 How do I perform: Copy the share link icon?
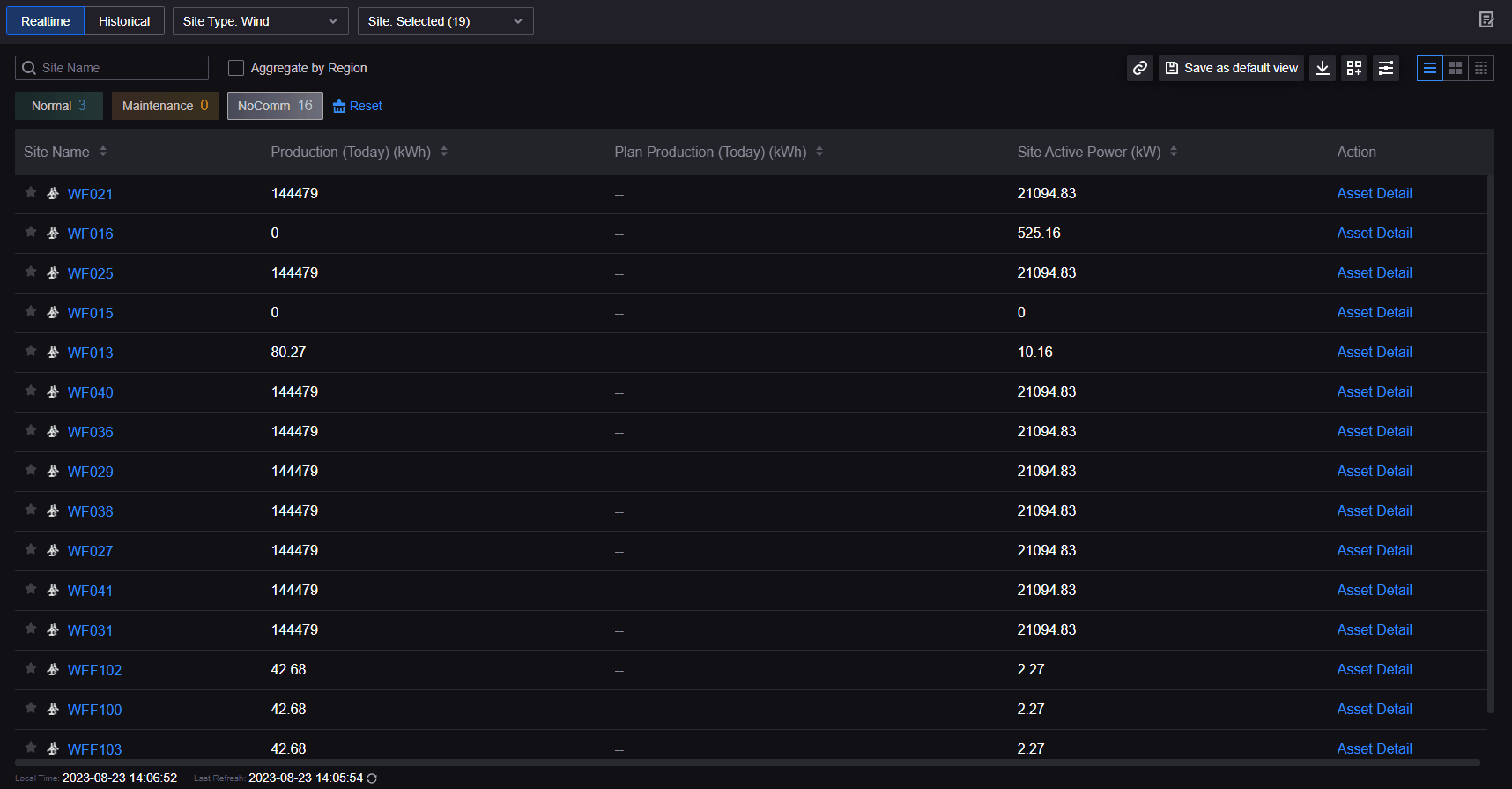pyautogui.click(x=1140, y=68)
